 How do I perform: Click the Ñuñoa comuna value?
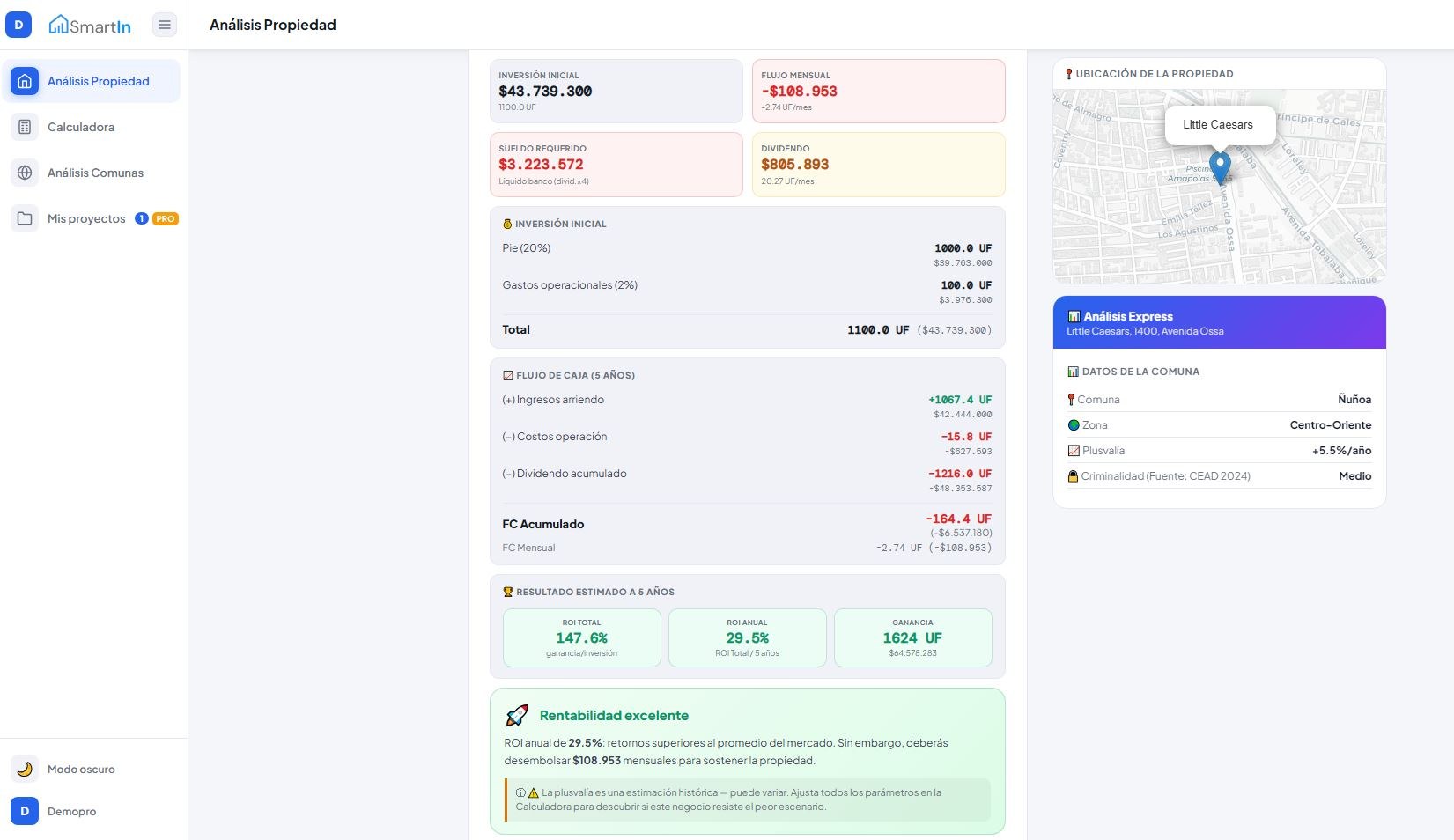pos(1354,400)
